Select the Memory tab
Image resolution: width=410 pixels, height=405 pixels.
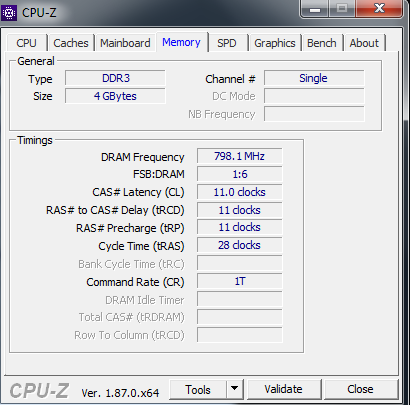[181, 42]
